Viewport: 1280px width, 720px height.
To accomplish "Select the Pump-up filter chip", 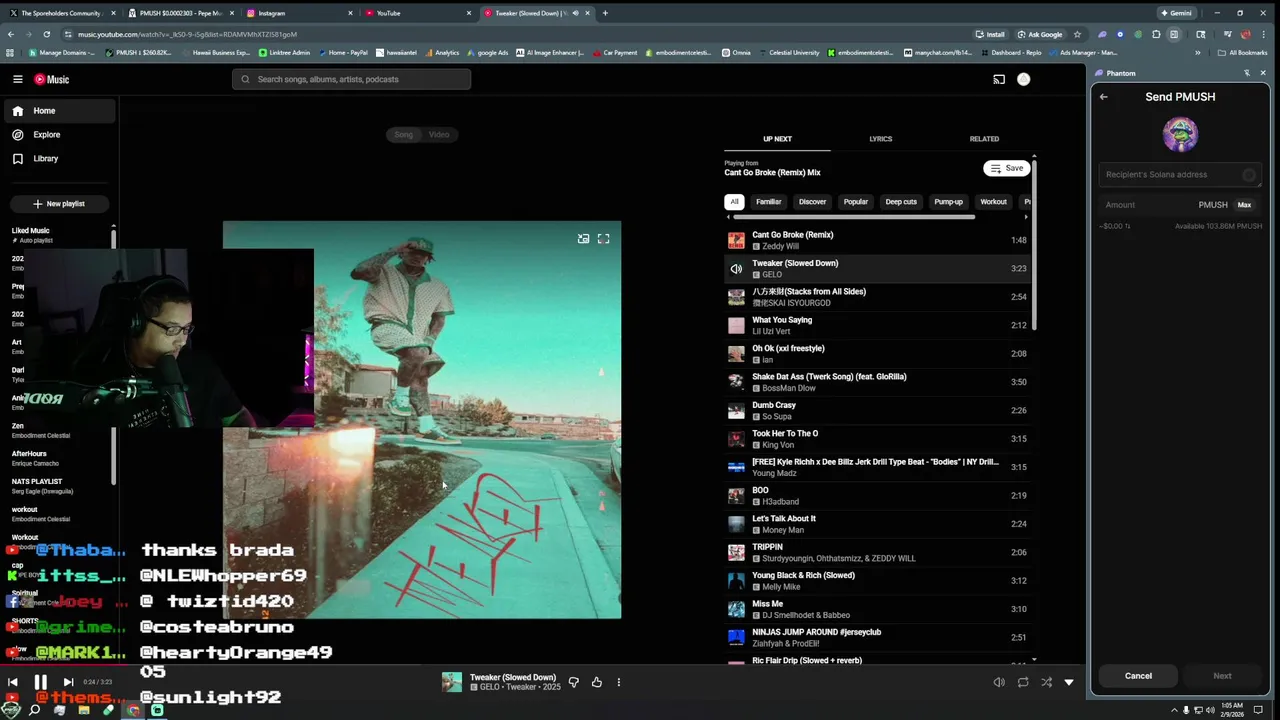I will 948,202.
